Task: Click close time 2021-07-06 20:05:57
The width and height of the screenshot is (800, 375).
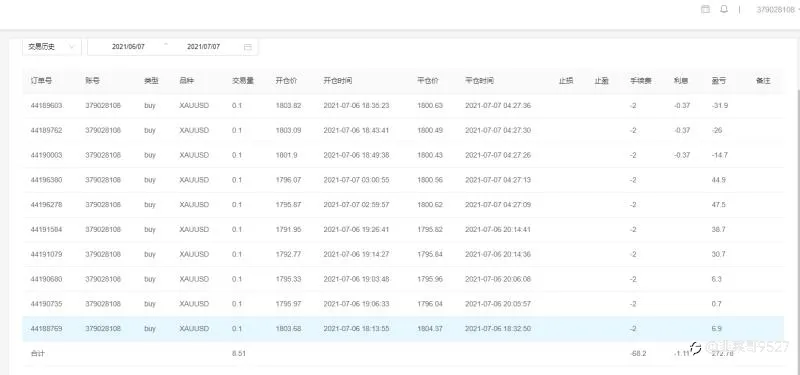Action: [x=498, y=304]
